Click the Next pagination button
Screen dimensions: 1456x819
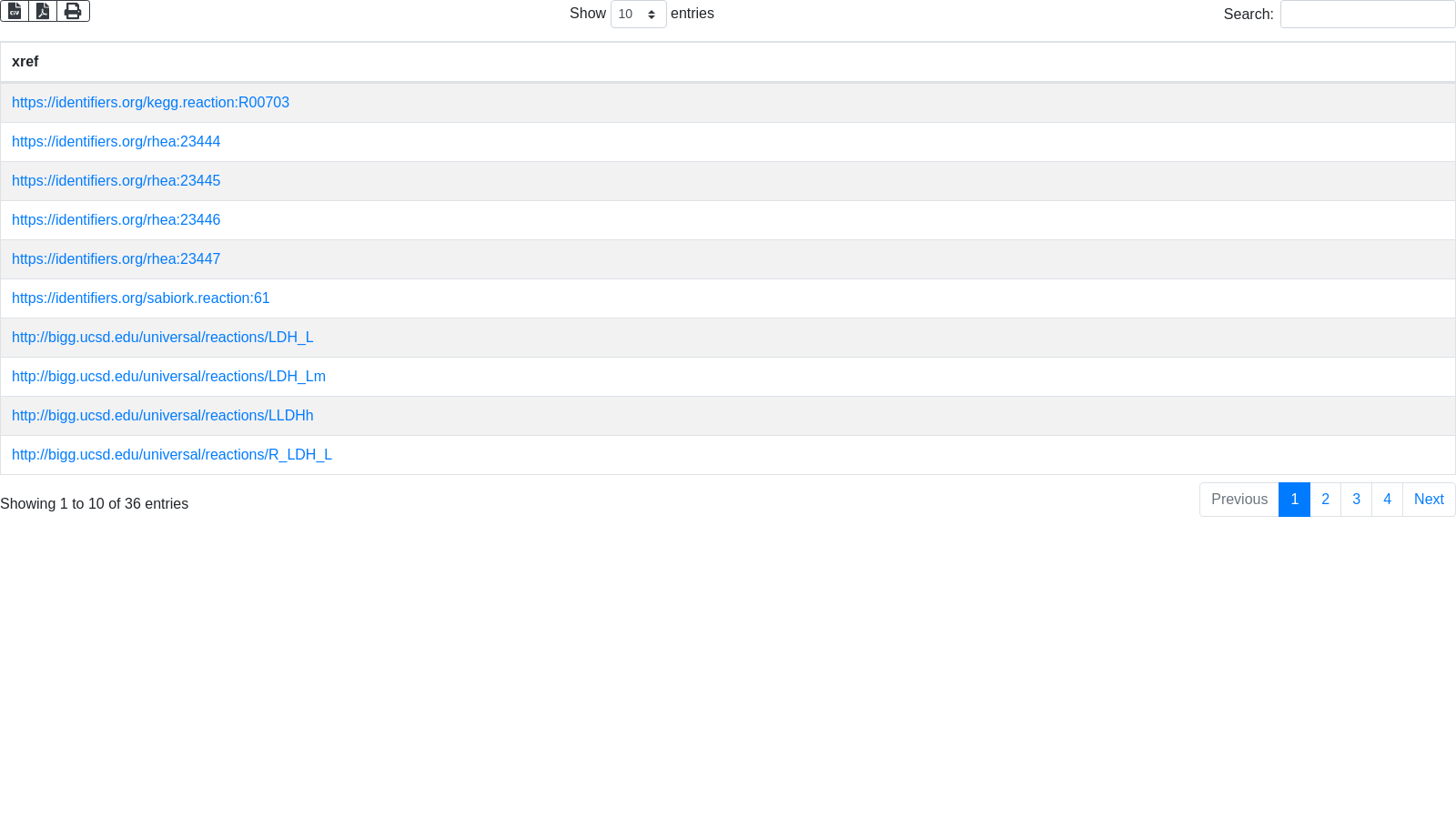[x=1428, y=500]
